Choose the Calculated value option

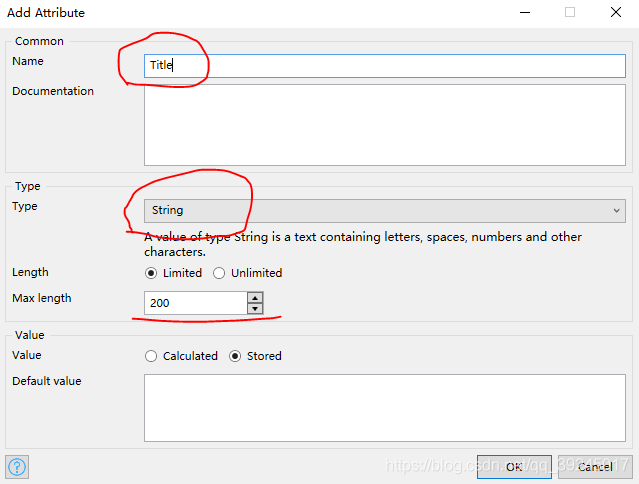pos(152,356)
